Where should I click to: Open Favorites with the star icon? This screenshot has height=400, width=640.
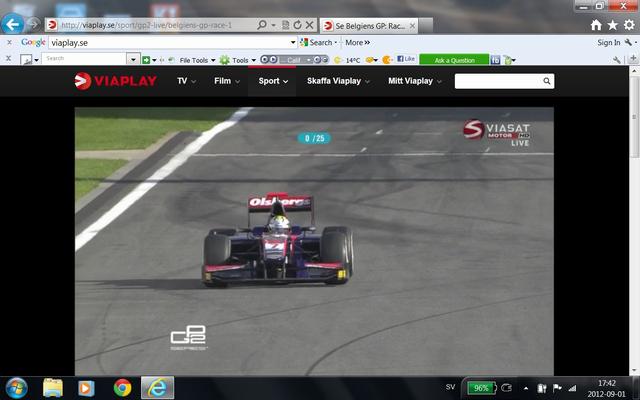(611, 25)
